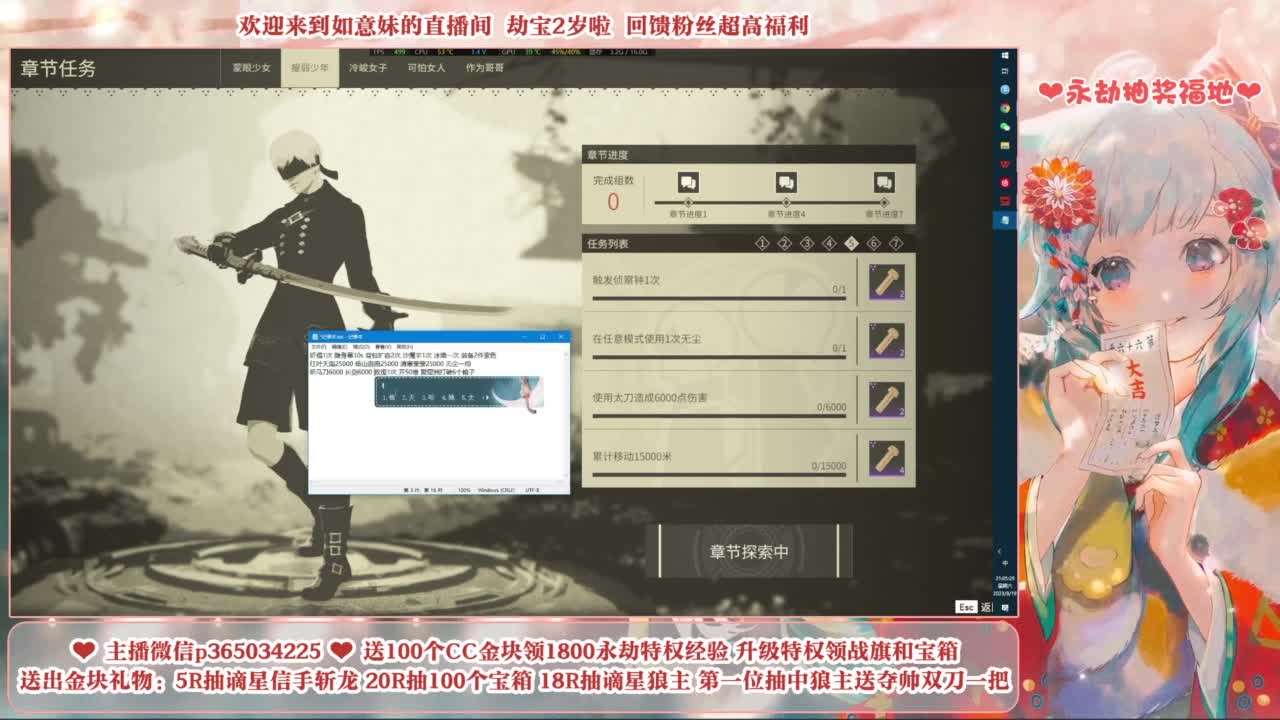This screenshot has height=720, width=1280.
Task: Open the 格式 menu in Notepad
Action: pos(360,347)
